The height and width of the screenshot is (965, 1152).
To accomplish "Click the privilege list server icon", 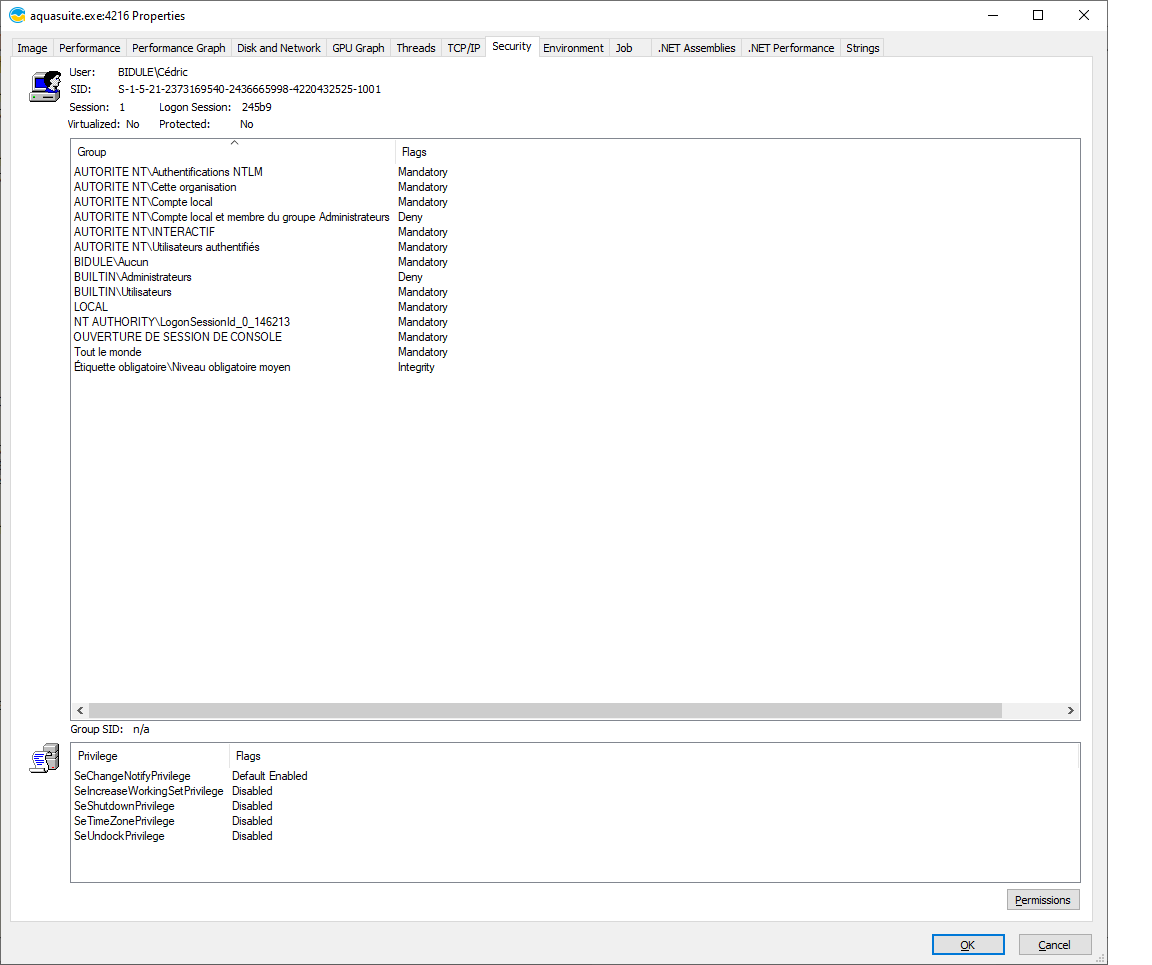I will click(44, 758).
